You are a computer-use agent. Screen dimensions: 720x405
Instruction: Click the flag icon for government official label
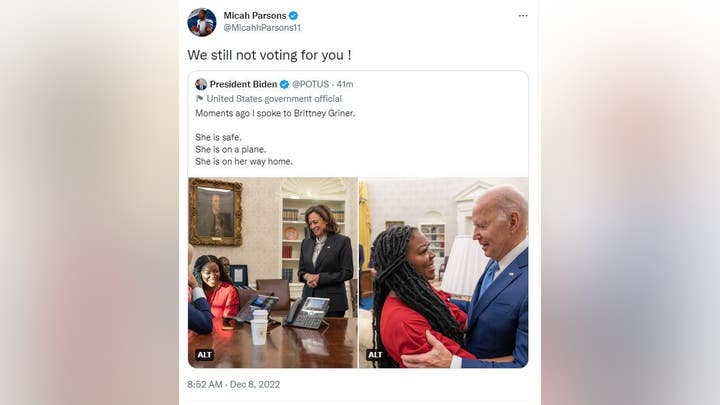click(199, 99)
